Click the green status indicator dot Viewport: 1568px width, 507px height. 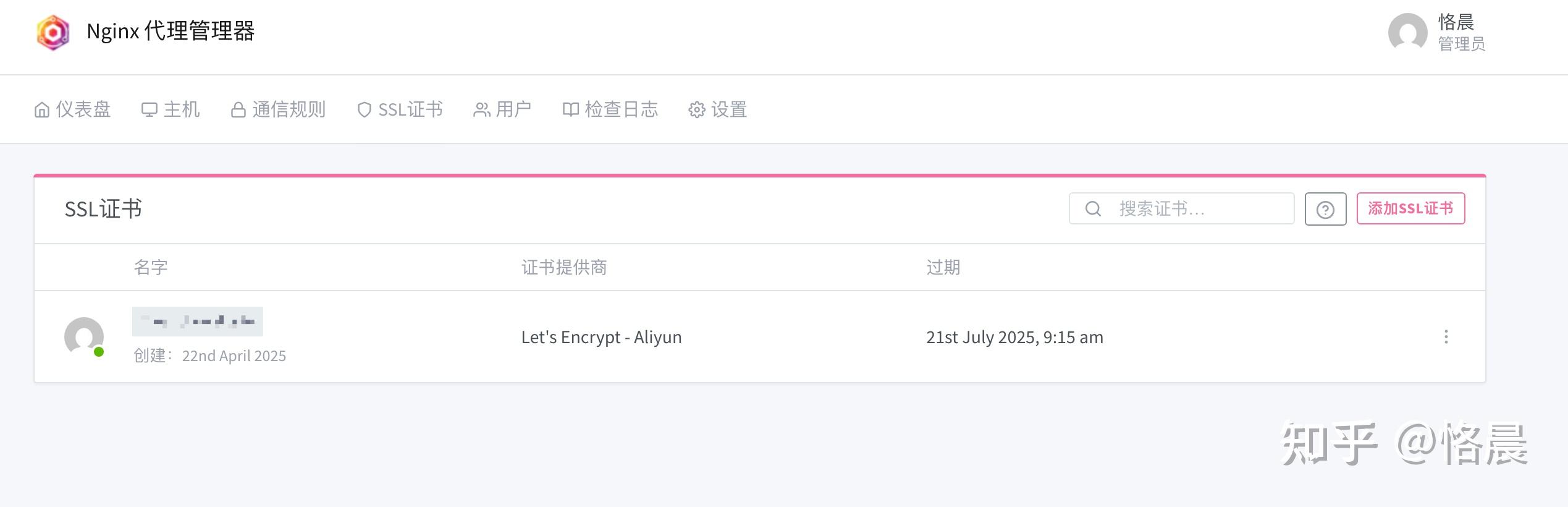[99, 352]
